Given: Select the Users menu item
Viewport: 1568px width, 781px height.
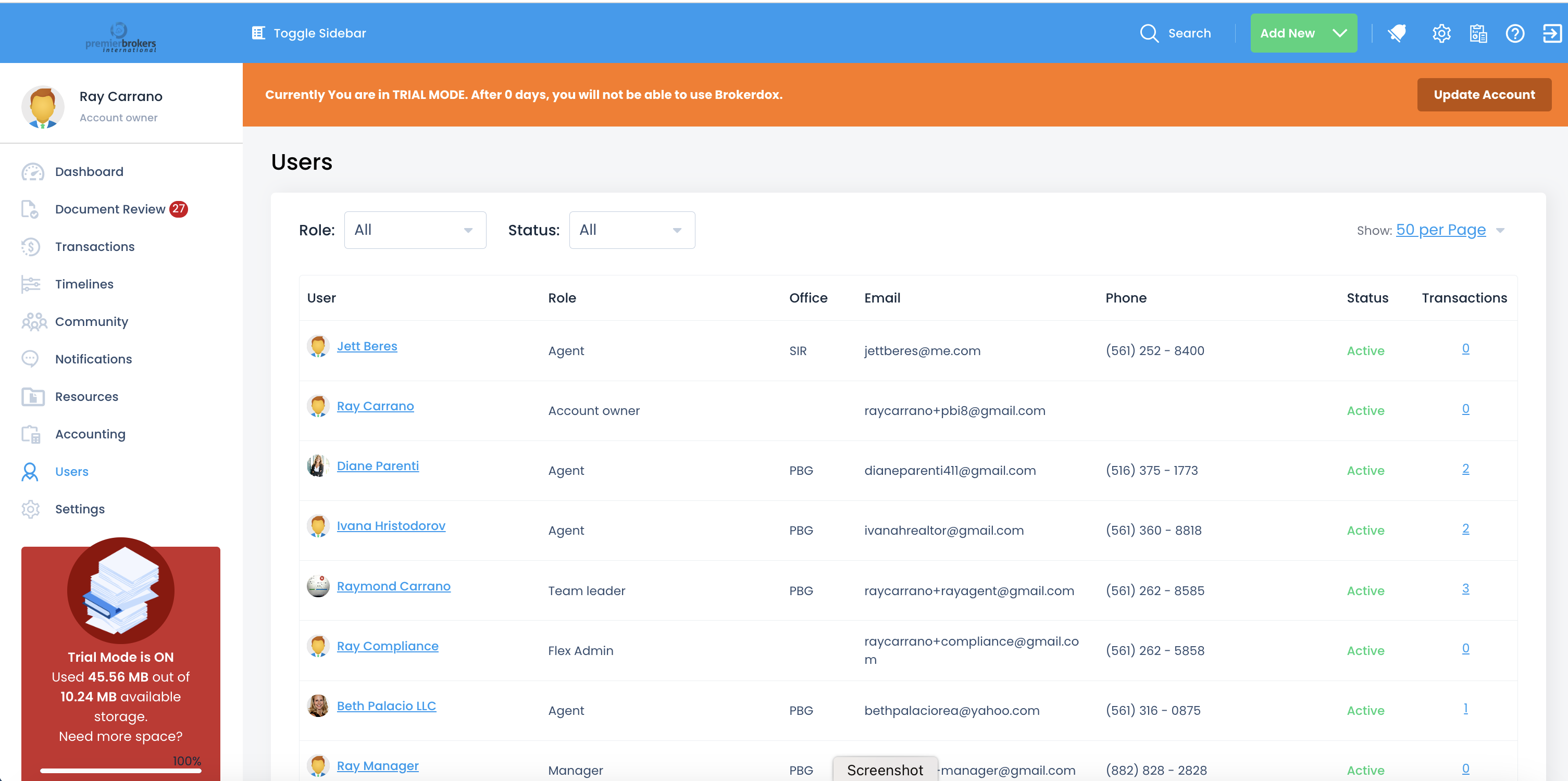Looking at the screenshot, I should pos(72,472).
